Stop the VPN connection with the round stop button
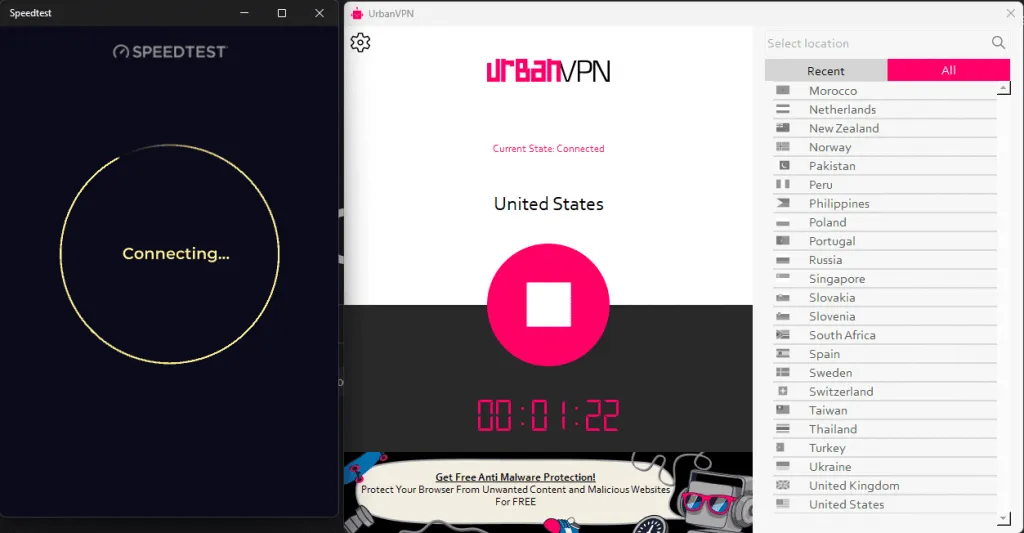This screenshot has height=533, width=1024. coord(549,304)
